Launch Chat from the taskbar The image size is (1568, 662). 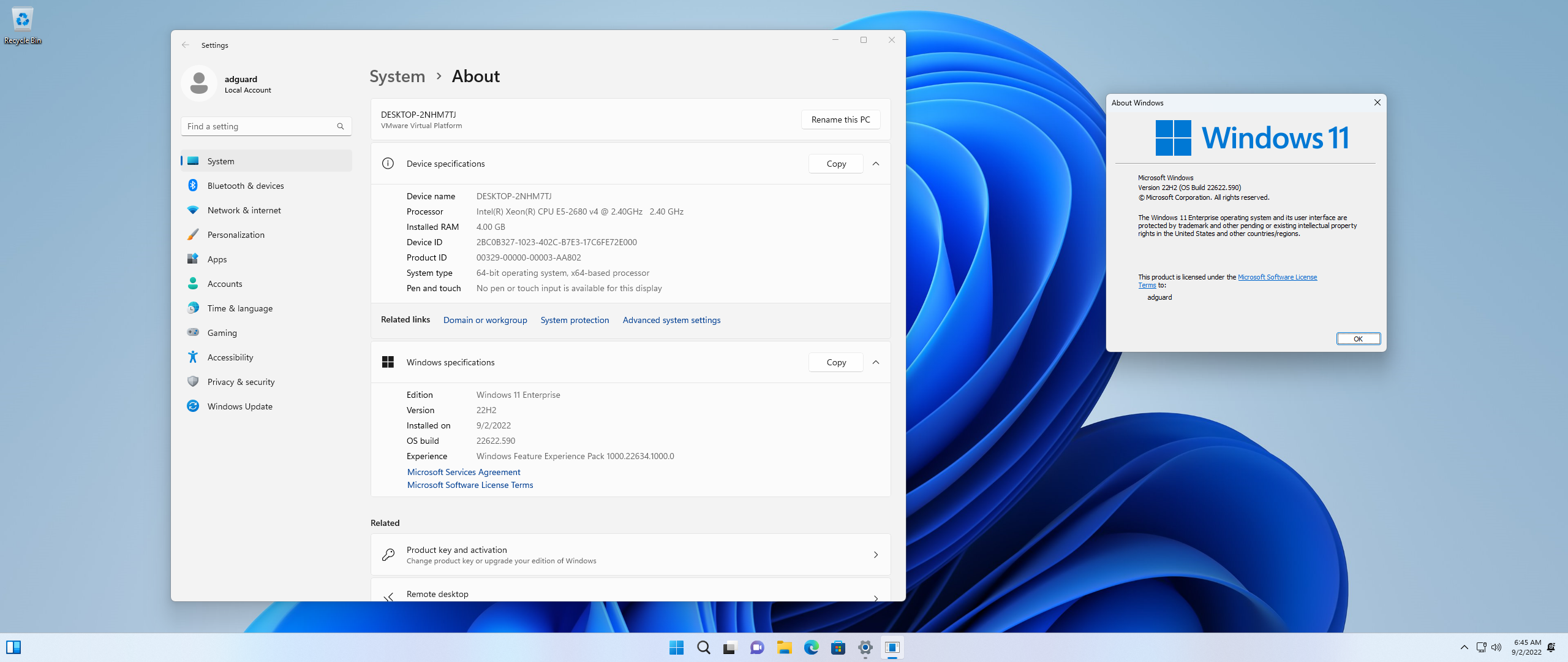coord(757,647)
